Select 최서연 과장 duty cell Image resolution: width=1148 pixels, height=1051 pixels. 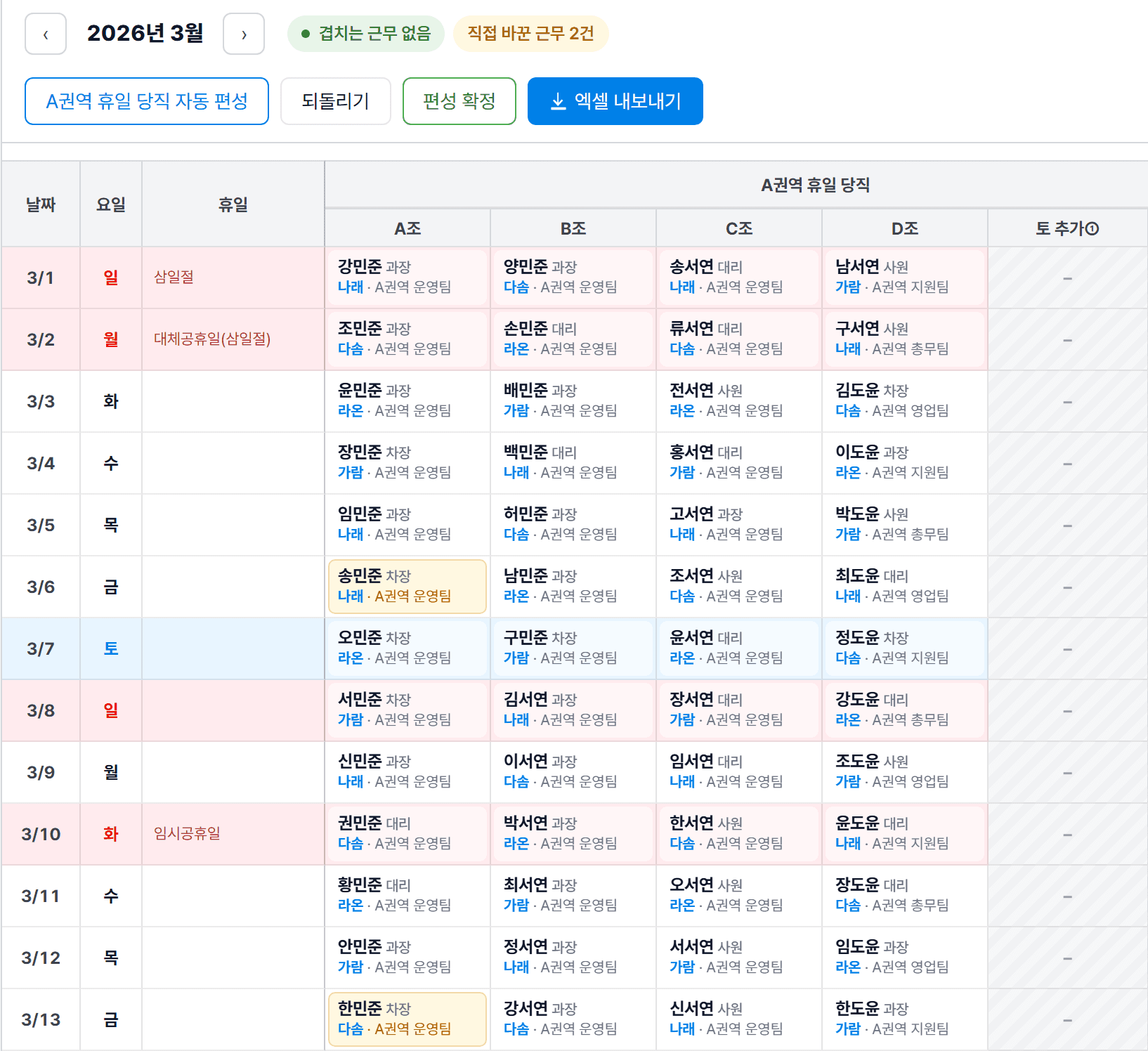pos(573,896)
